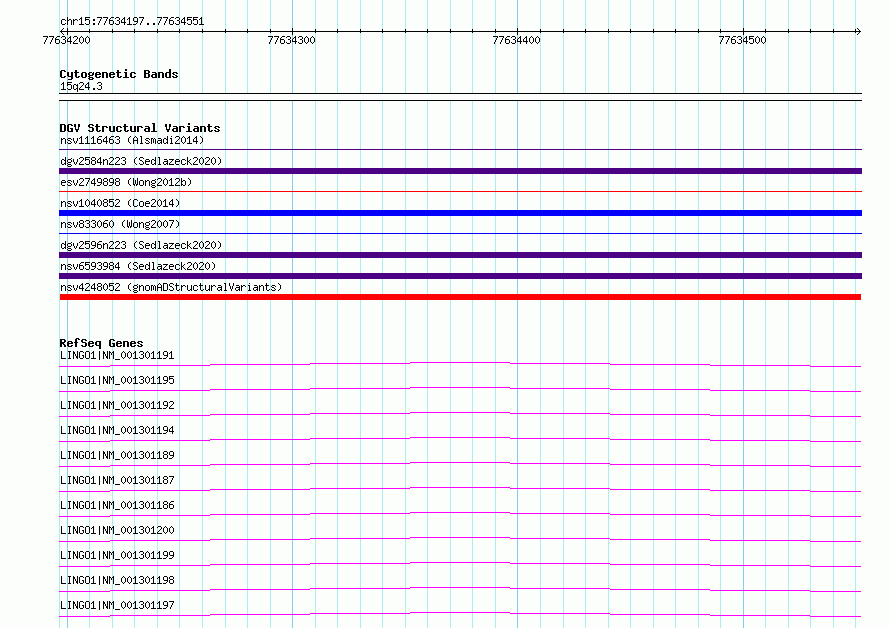Open transcript LINGO1|NM_001301187
Image resolution: width=890 pixels, height=628 pixels.
[x=117, y=480]
